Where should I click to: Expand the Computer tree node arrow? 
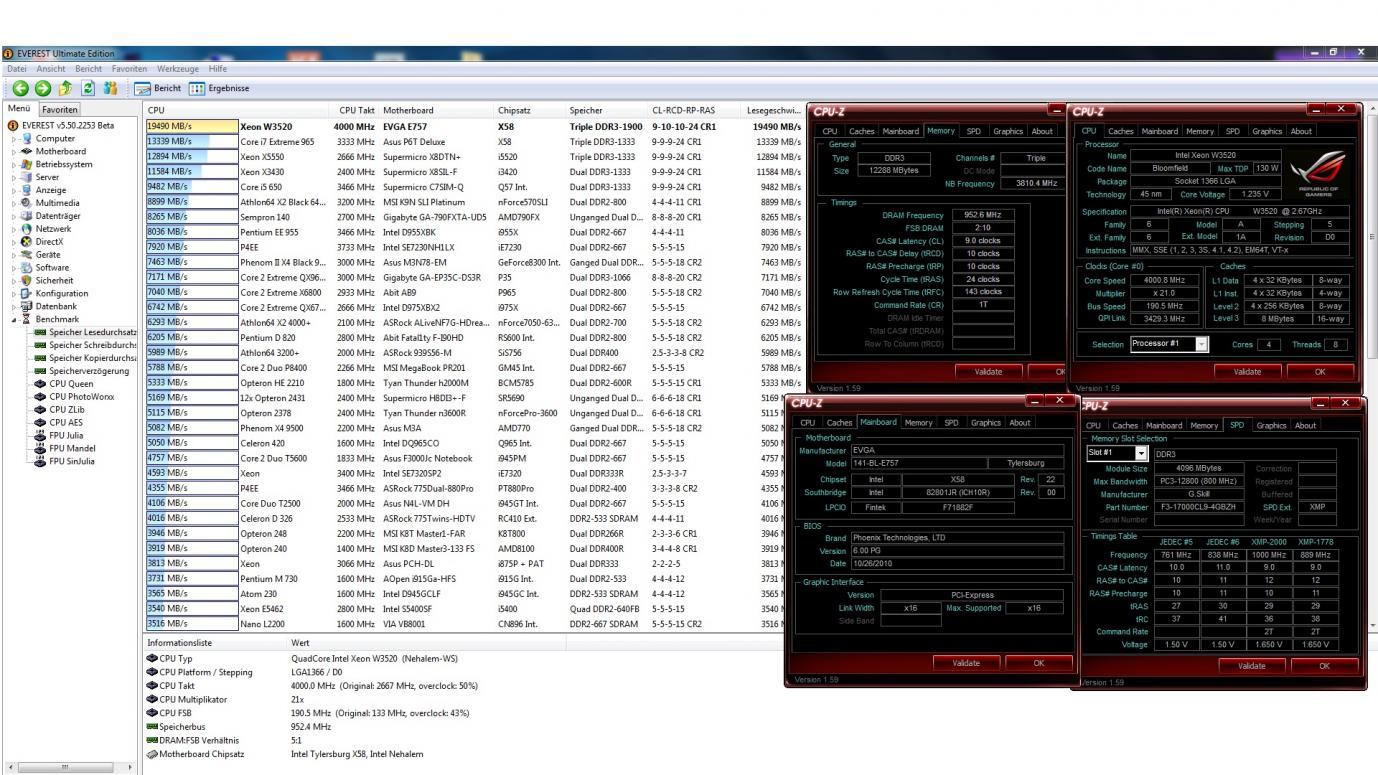(14, 138)
